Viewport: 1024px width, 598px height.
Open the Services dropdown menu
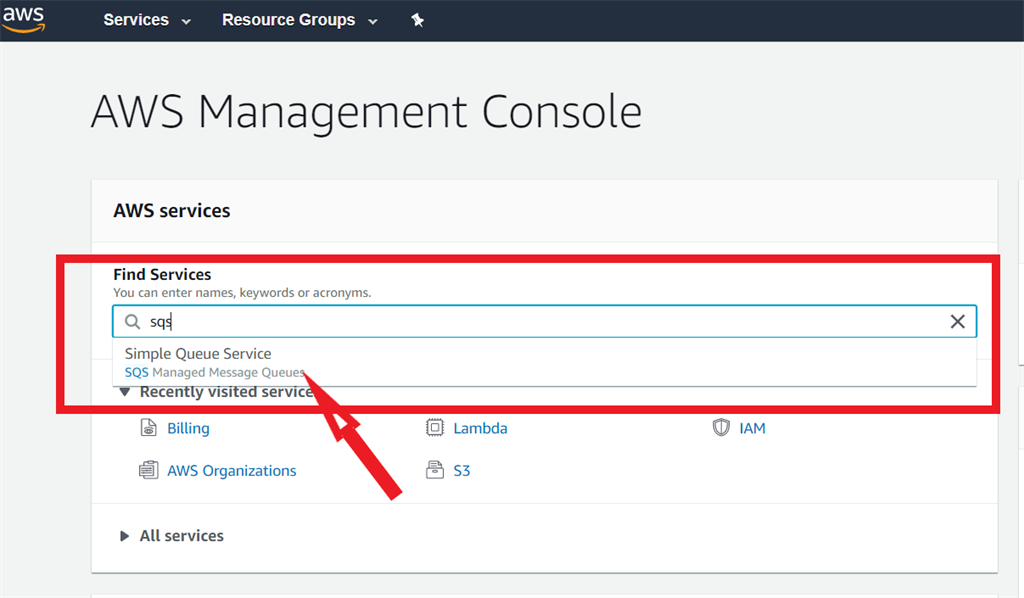[146, 20]
